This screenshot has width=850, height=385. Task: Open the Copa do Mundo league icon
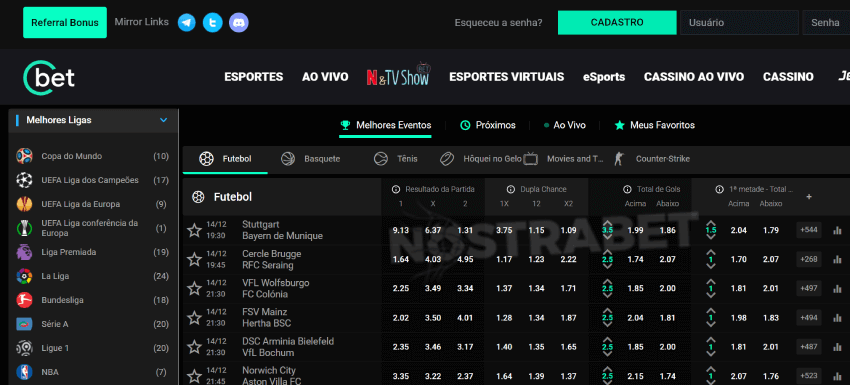point(24,156)
